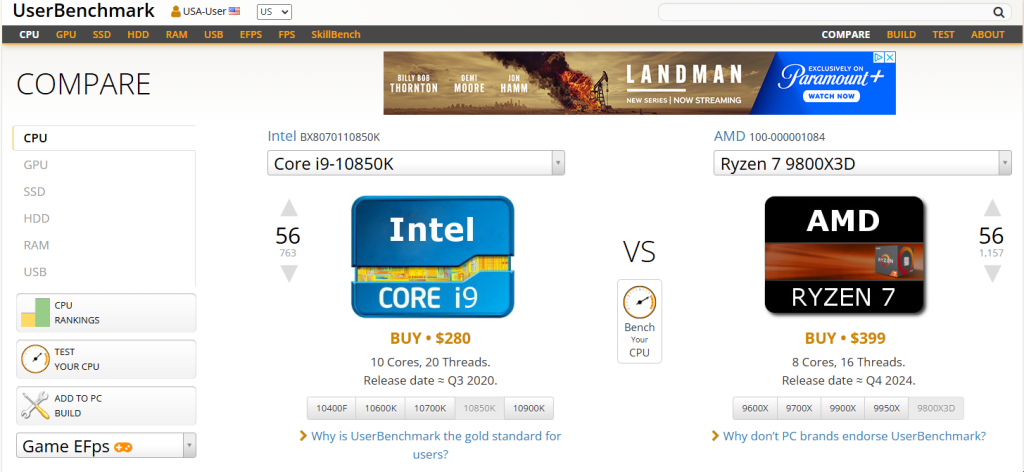Expand the Core i9-10850K CPU dropdown
1024x472 pixels.
pos(557,163)
